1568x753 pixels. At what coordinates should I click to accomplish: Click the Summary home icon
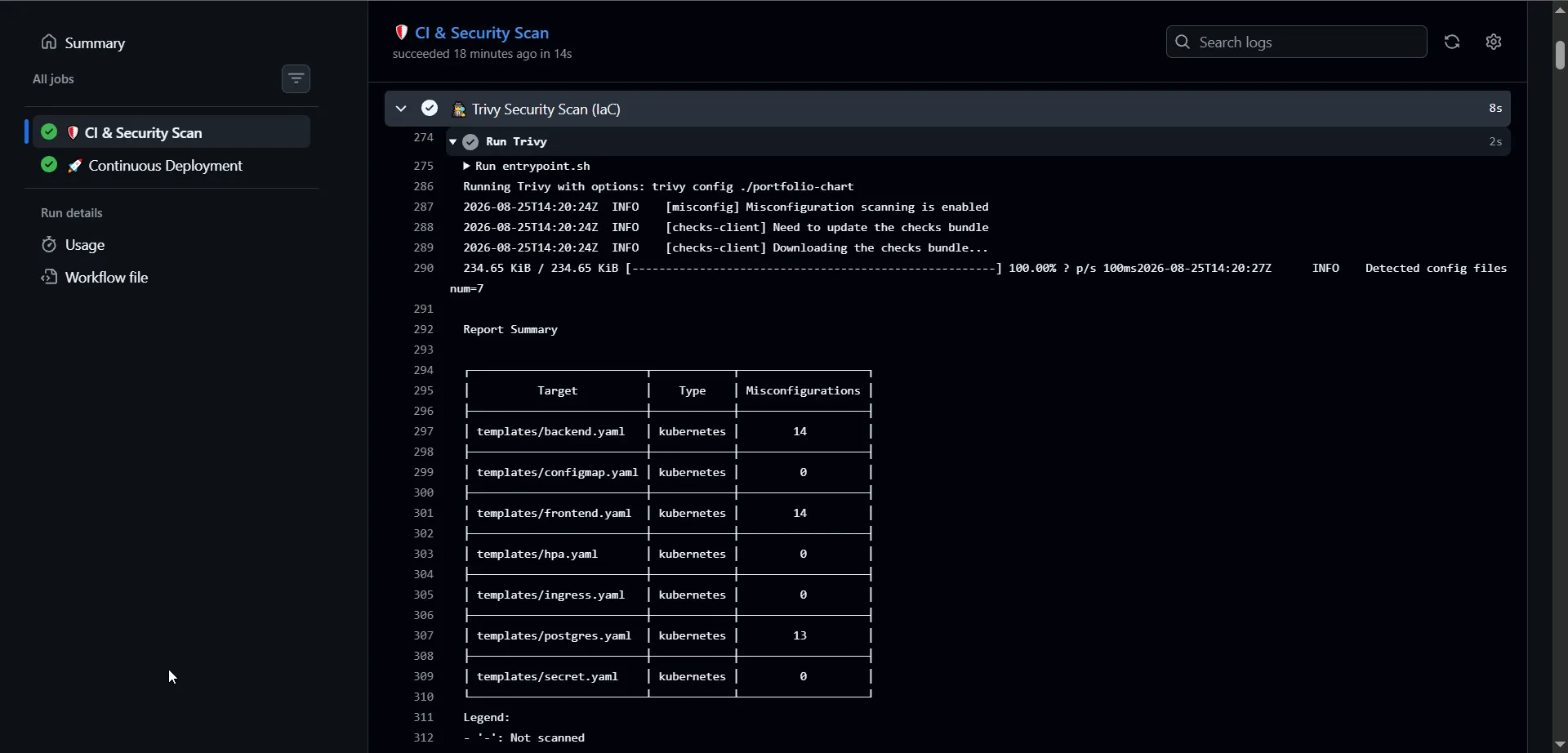[x=49, y=42]
